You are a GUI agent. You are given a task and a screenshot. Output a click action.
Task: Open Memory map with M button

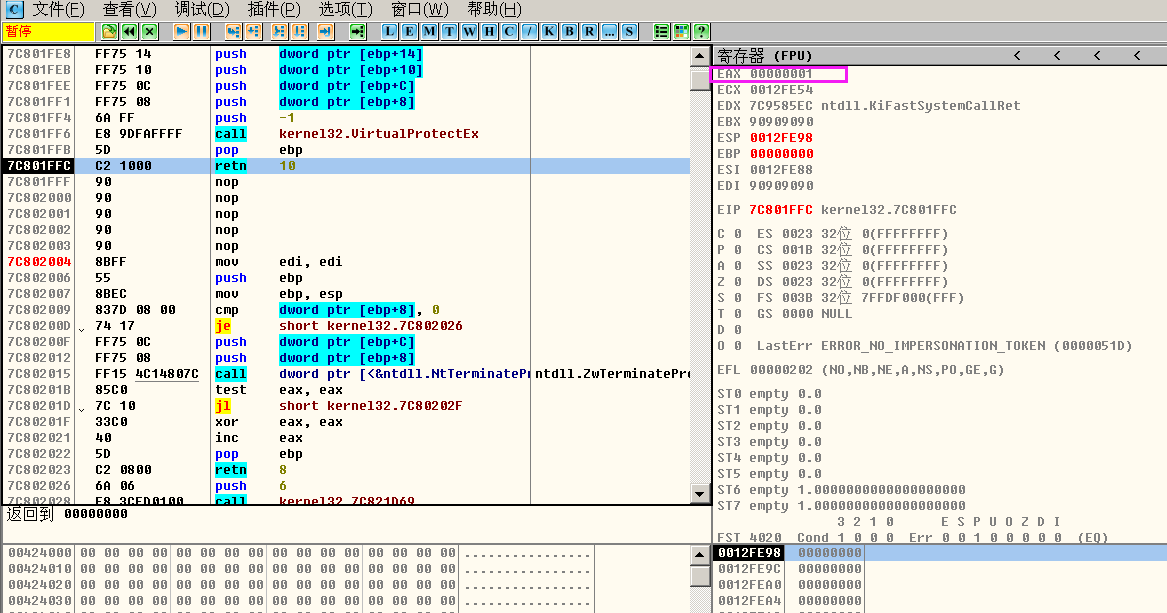point(429,31)
